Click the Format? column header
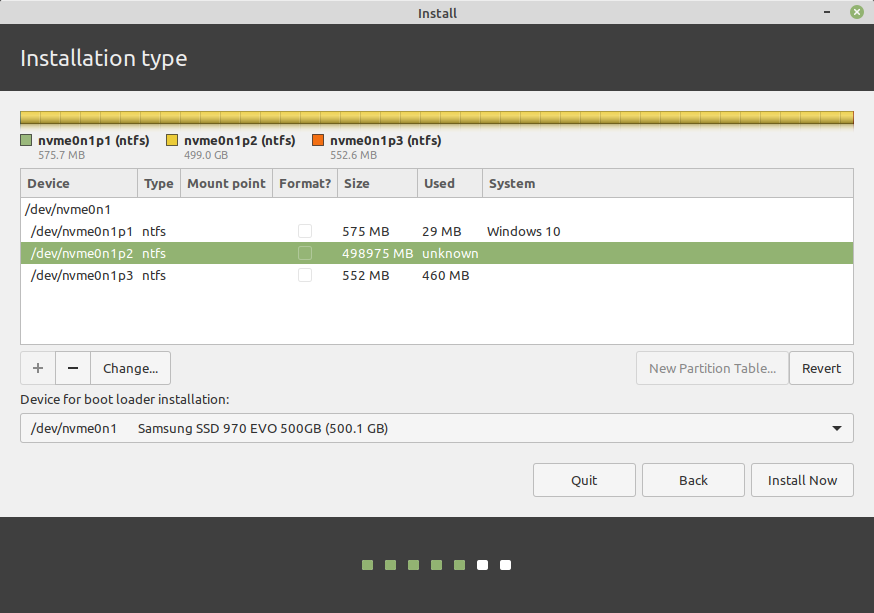This screenshot has width=874, height=613. (x=305, y=183)
